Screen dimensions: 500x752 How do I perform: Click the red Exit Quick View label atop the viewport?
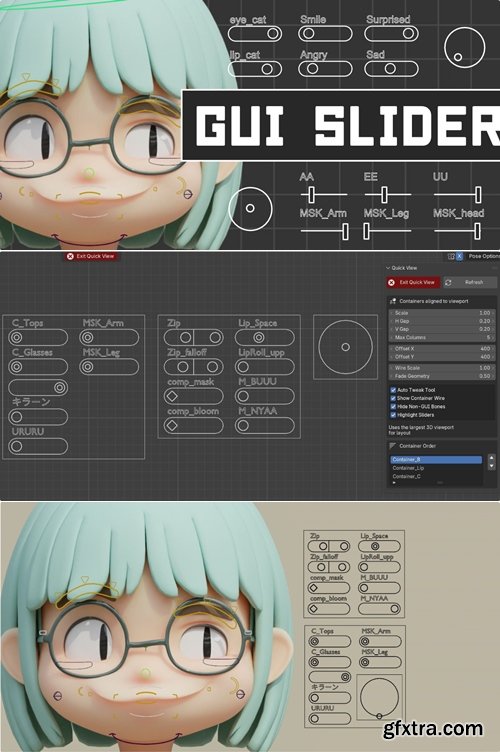click(91, 256)
